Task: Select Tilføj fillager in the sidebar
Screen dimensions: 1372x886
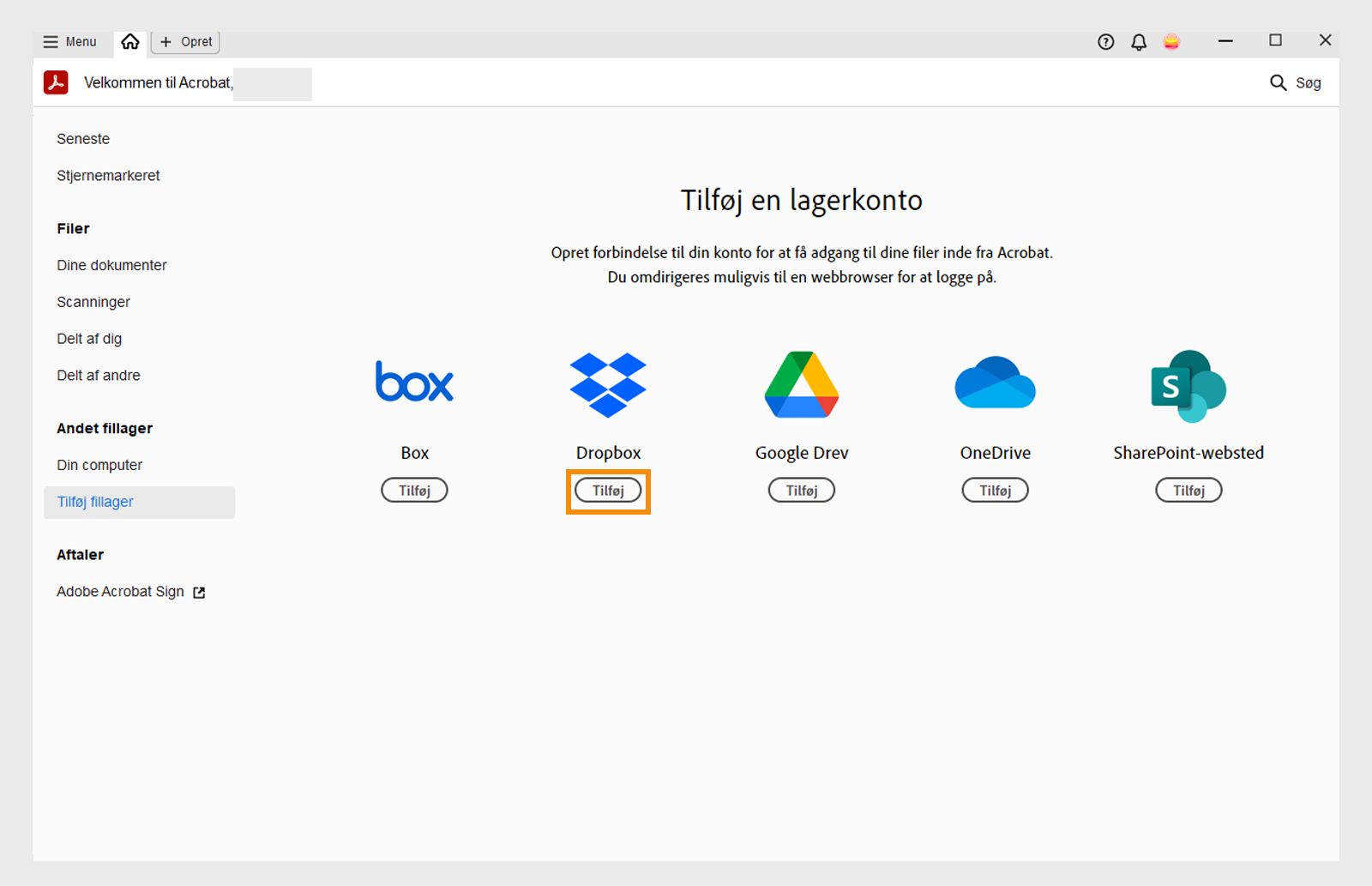Action: coord(94,502)
